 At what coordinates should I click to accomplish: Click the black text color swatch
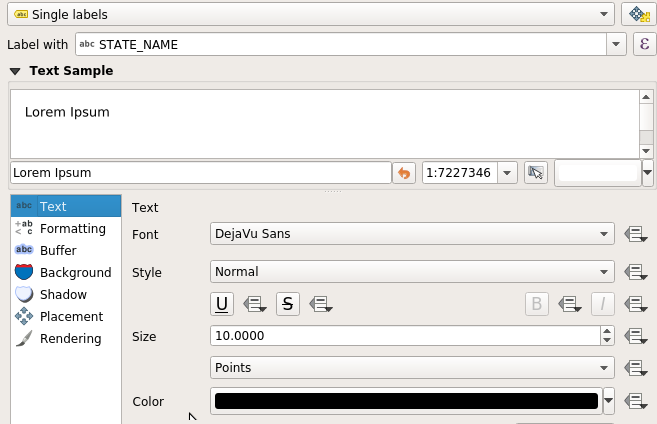click(406, 401)
